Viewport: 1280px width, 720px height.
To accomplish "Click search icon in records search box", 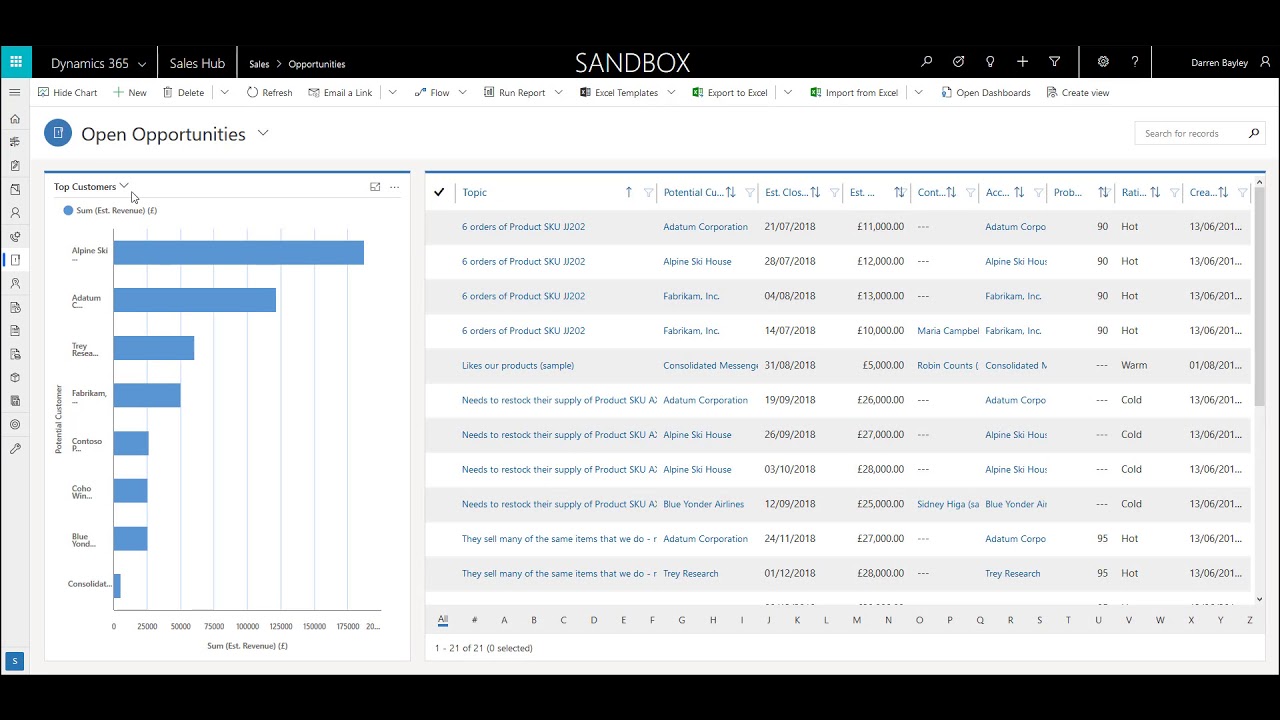I will coord(1253,133).
